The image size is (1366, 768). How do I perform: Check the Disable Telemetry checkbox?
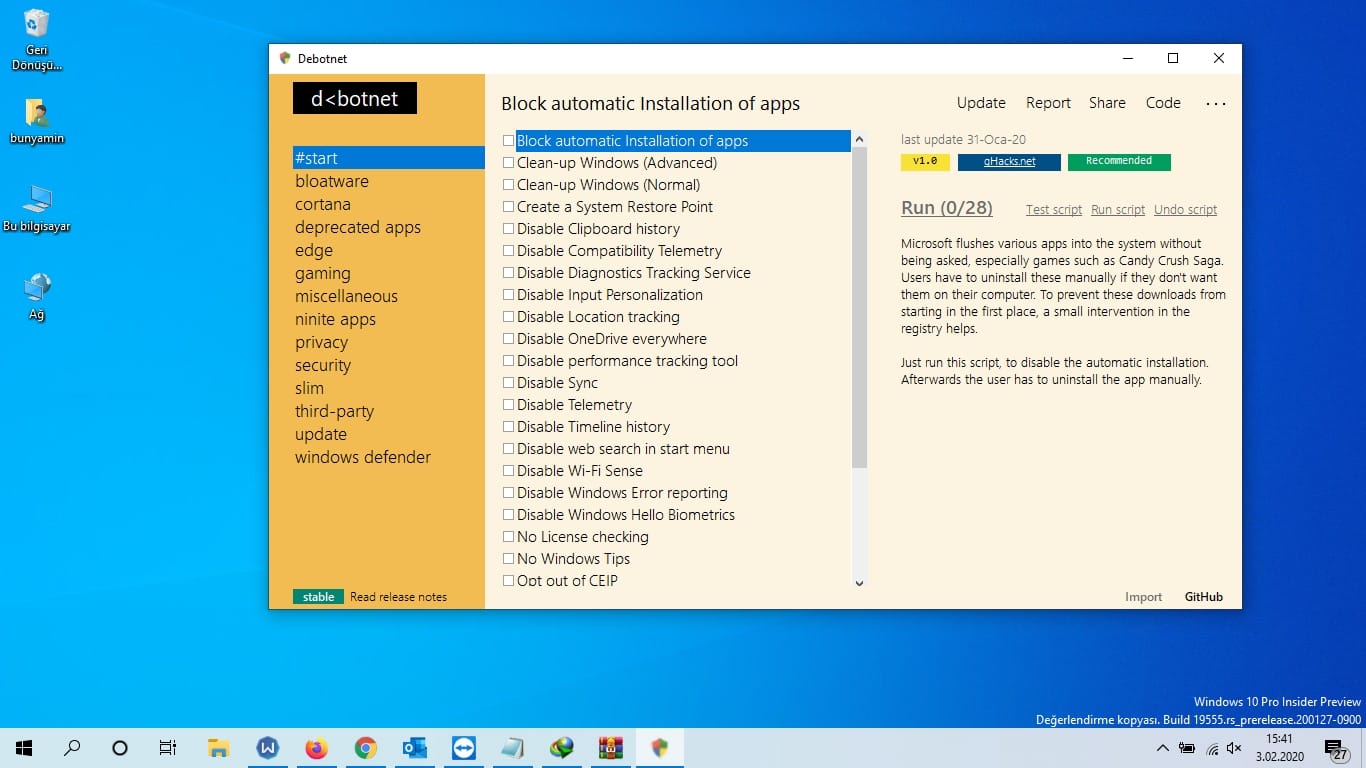[x=508, y=405]
